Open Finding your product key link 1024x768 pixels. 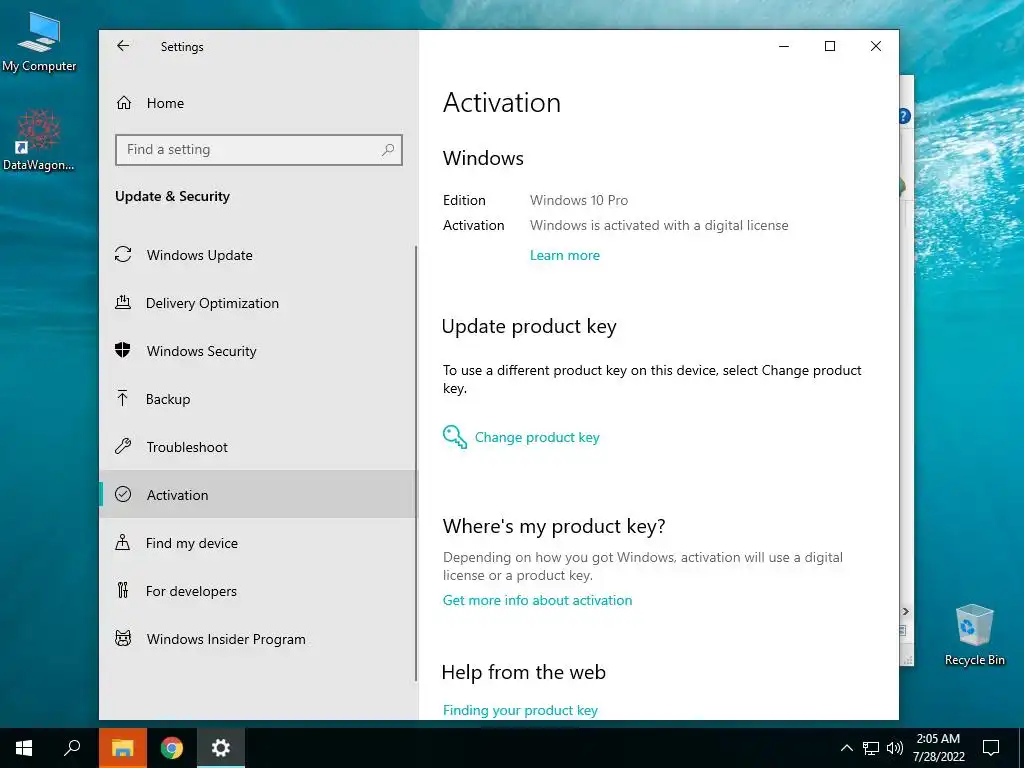[520, 710]
